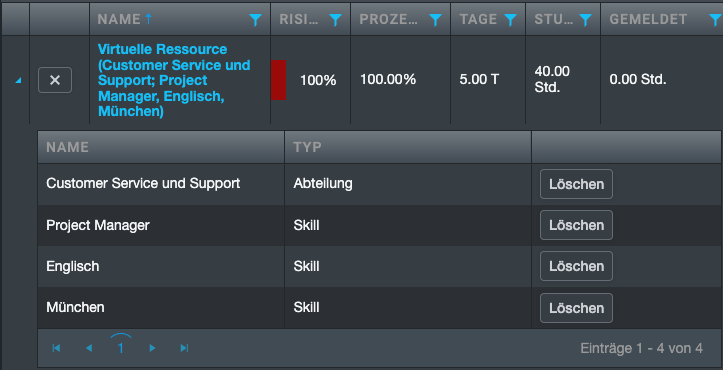Open the filter for the Tage column
The height and width of the screenshot is (370, 723).
click(510, 19)
